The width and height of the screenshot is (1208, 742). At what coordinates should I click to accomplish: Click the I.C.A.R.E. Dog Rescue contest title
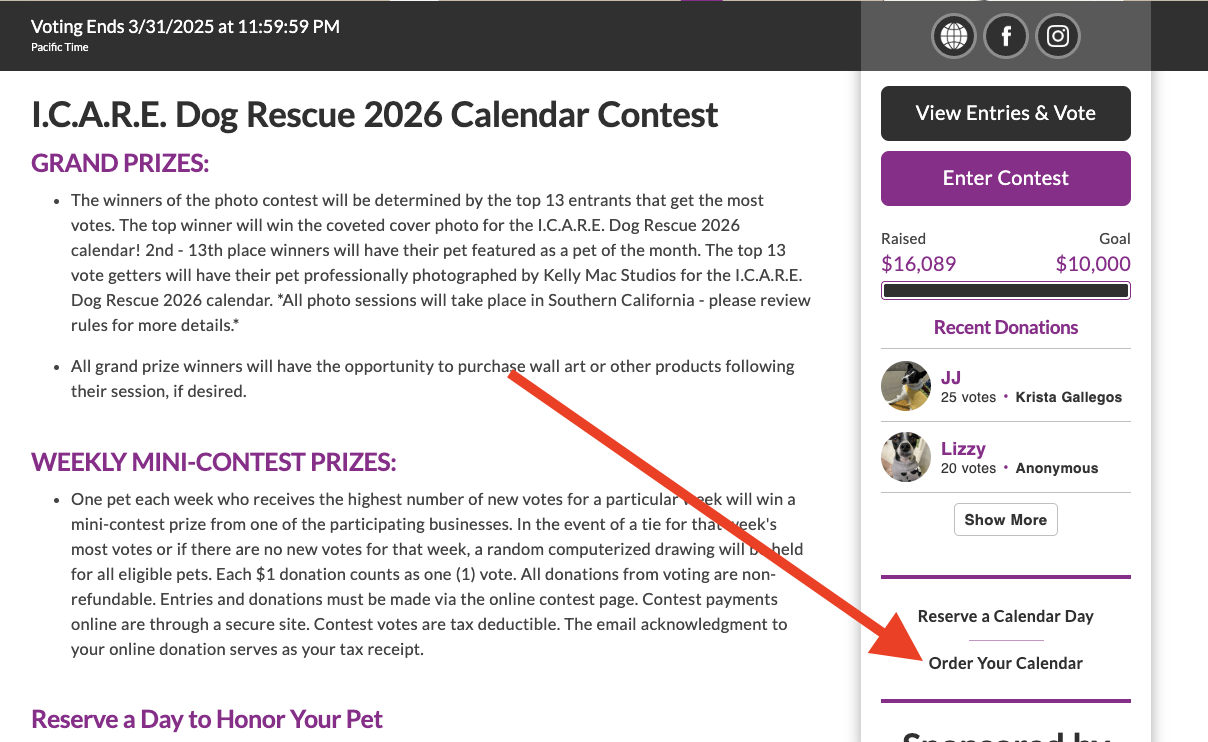click(x=375, y=115)
